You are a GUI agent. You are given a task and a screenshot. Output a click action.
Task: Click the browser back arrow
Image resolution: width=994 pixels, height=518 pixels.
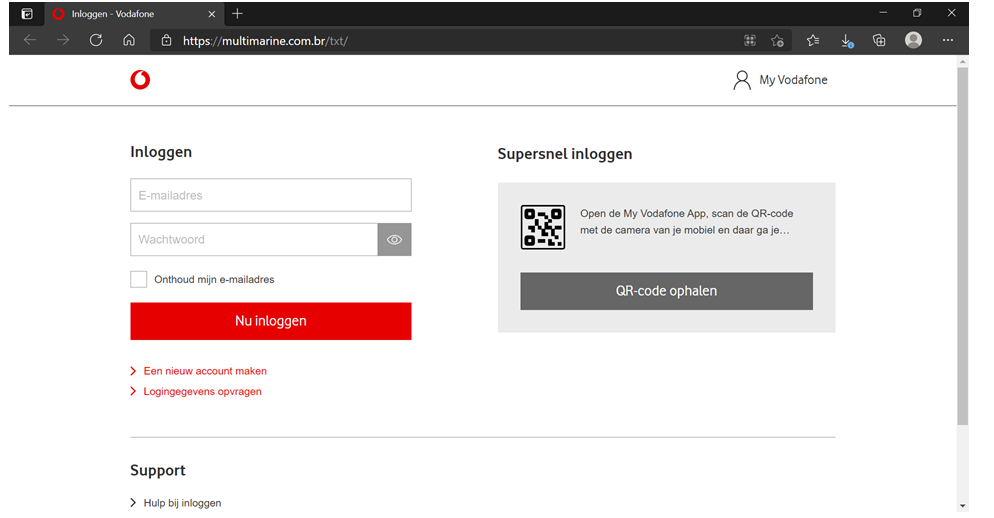[30, 41]
